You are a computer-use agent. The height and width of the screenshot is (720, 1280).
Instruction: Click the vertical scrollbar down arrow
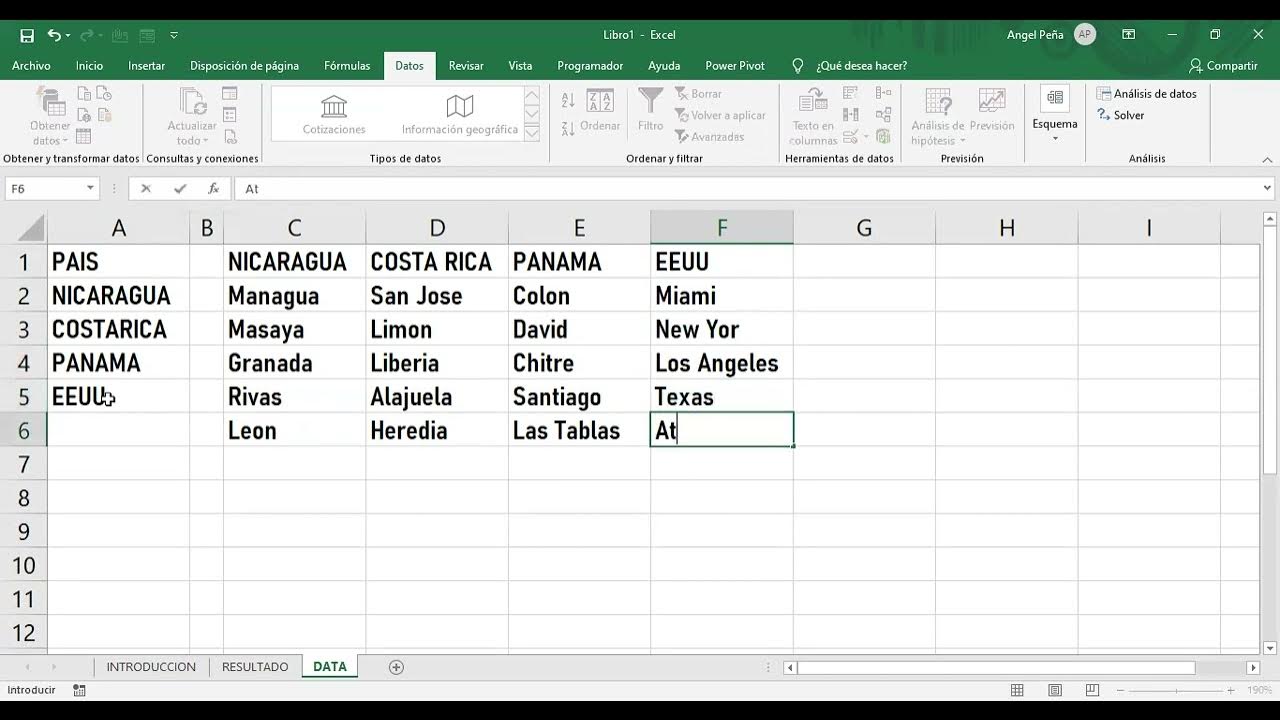1268,647
